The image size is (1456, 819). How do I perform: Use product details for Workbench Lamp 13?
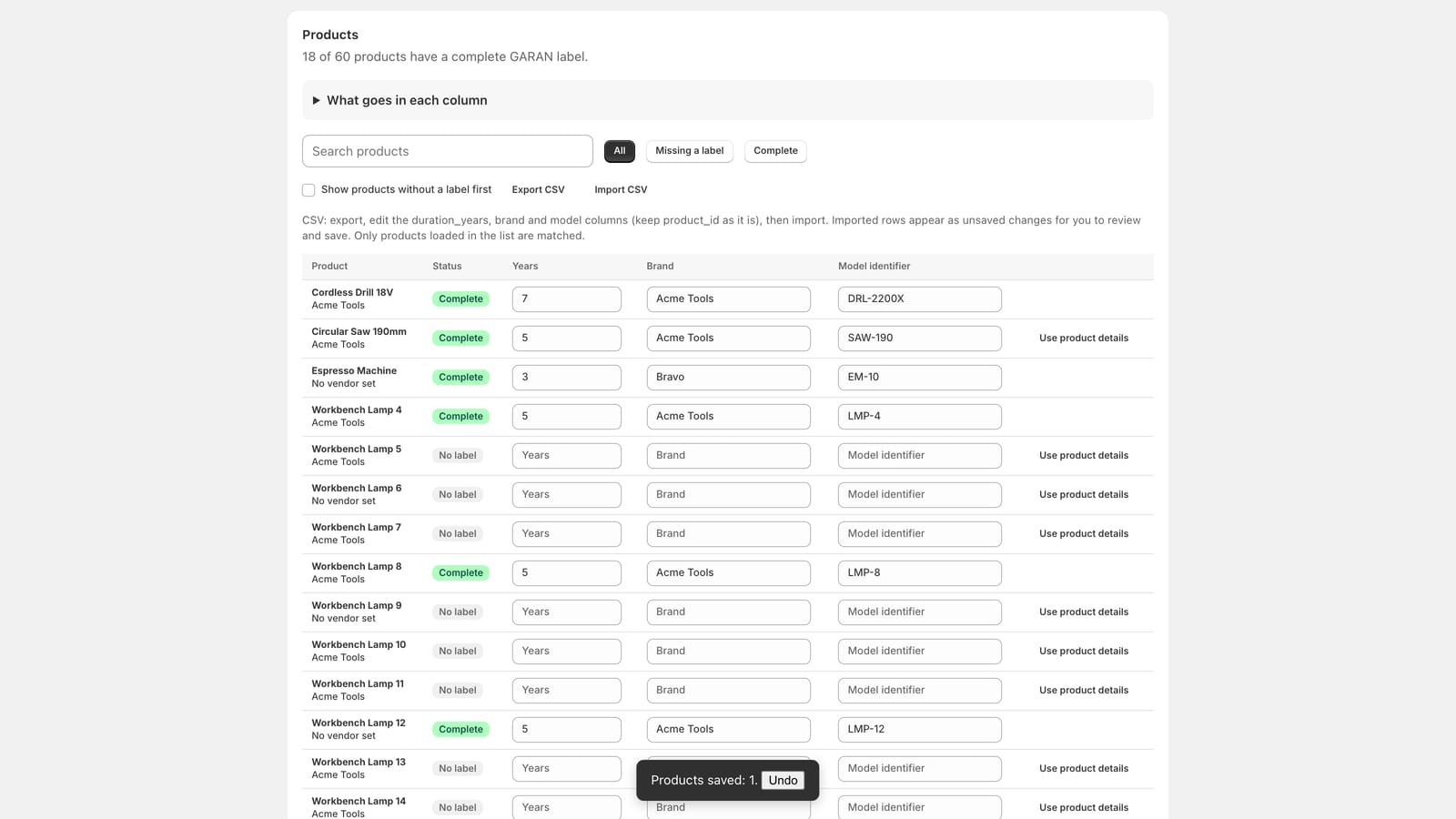pos(1083,769)
